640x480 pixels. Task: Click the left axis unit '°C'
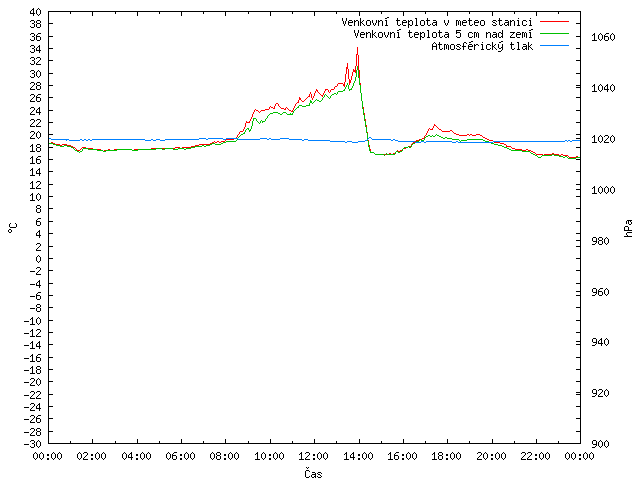pyautogui.click(x=13, y=228)
